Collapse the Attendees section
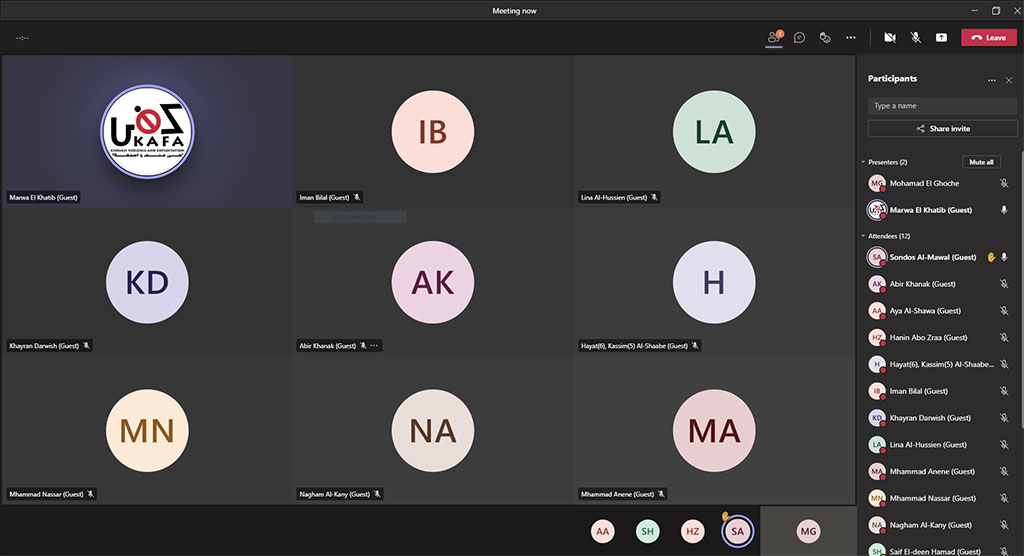 point(863,236)
